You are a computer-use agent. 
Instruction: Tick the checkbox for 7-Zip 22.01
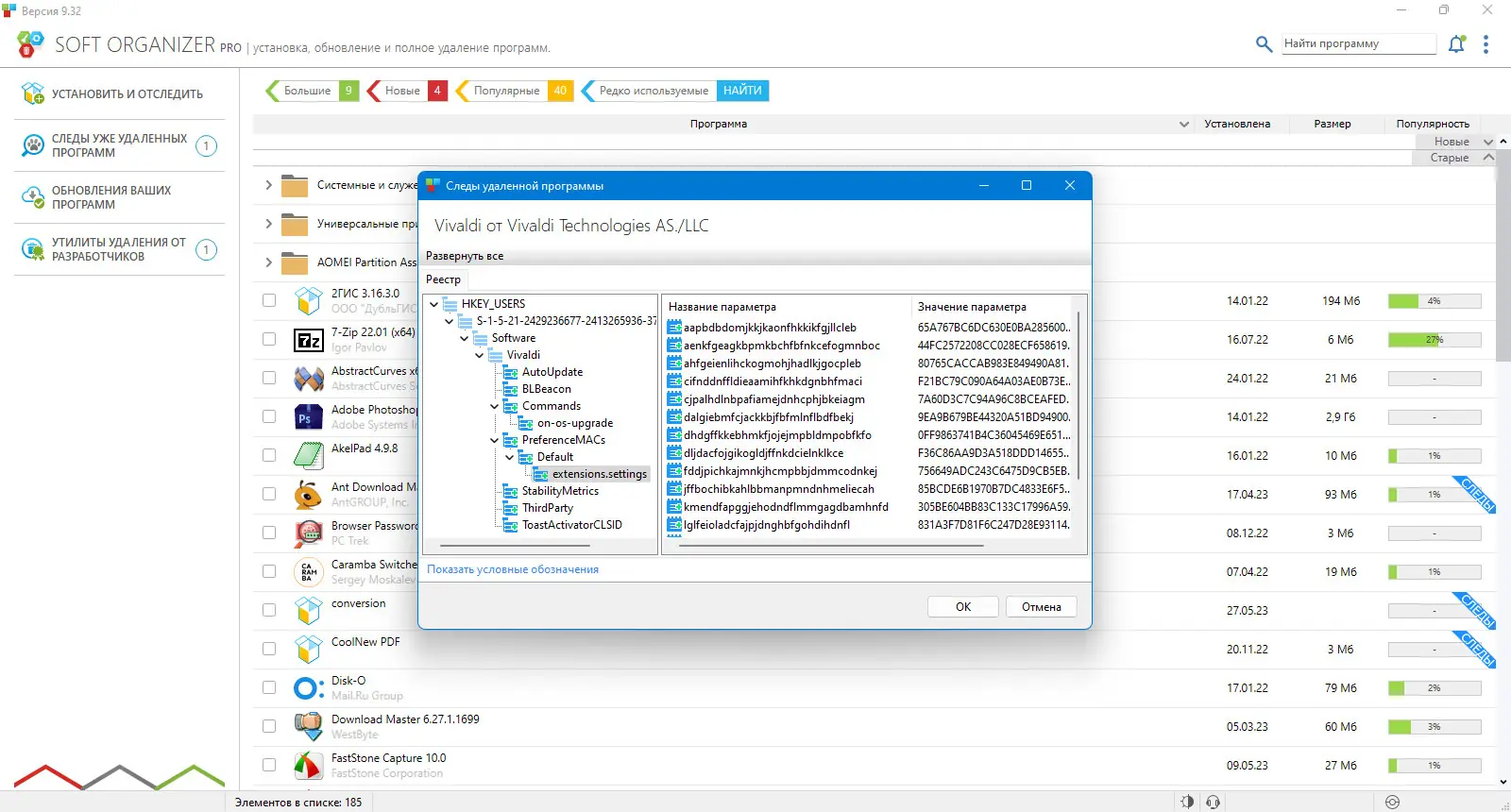(269, 340)
